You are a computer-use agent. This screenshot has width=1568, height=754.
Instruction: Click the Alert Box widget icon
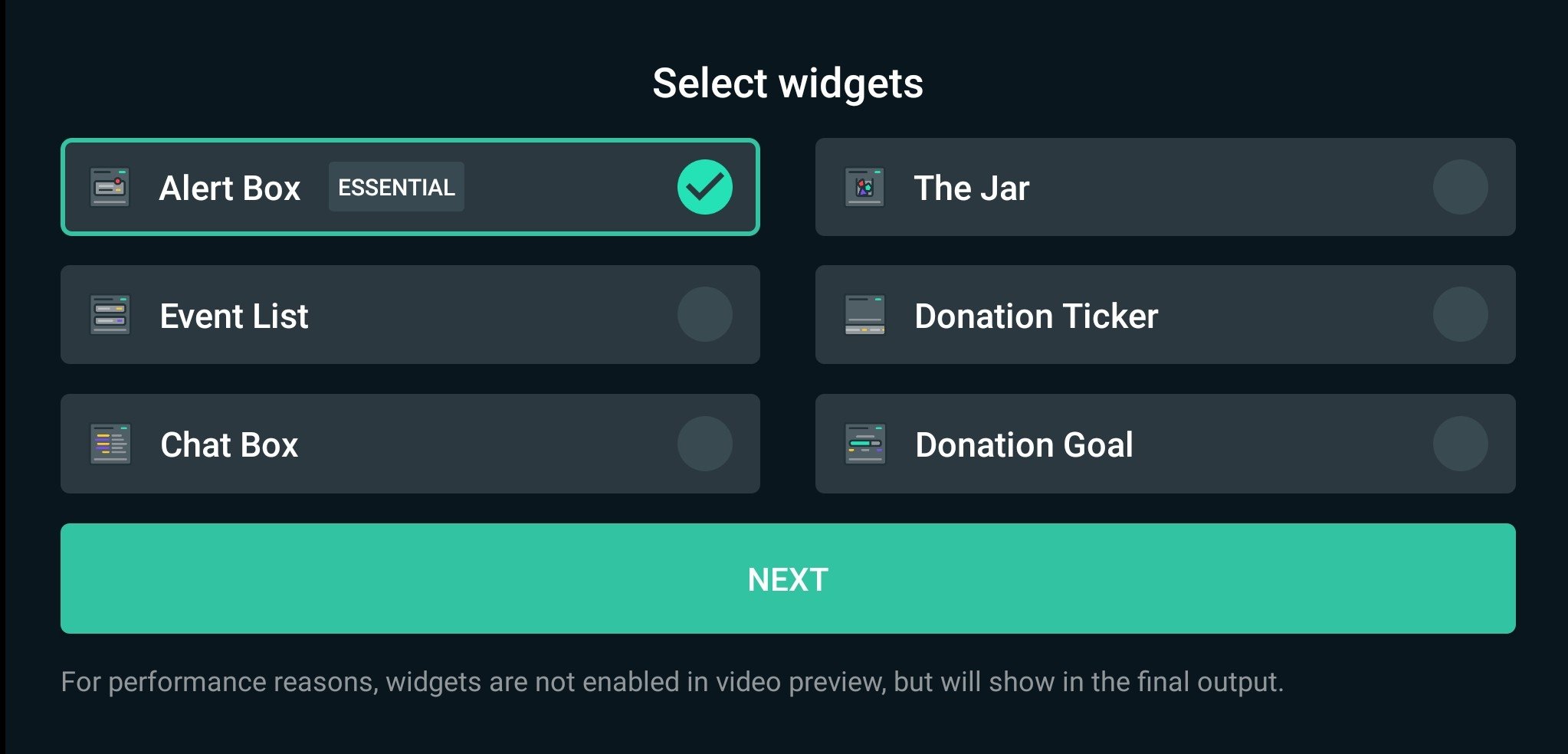(x=110, y=187)
